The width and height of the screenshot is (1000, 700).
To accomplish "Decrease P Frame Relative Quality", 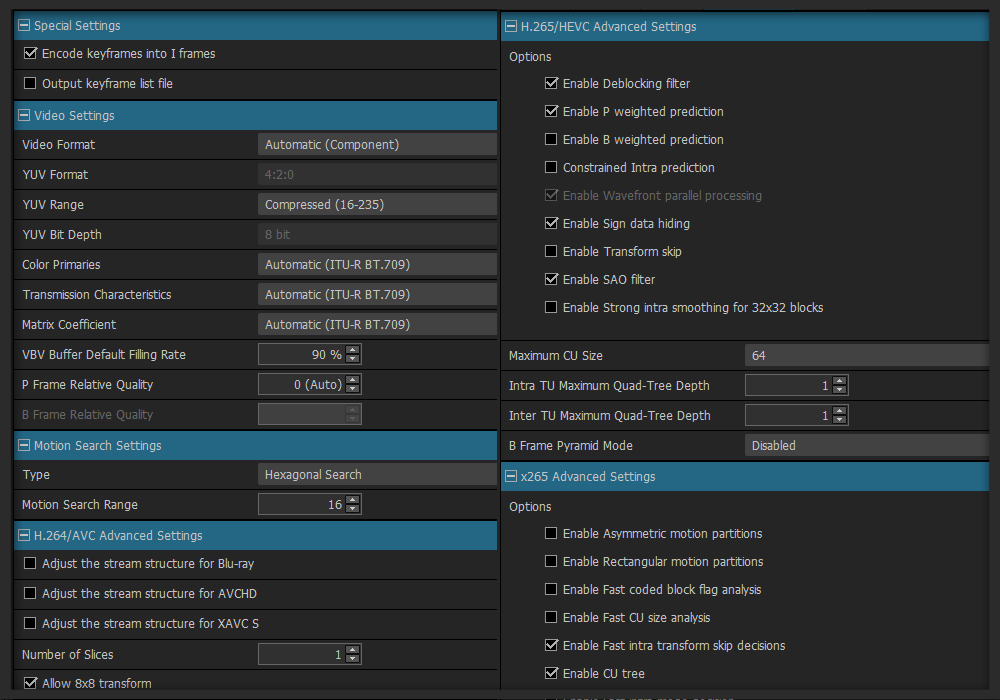I will (x=353, y=389).
